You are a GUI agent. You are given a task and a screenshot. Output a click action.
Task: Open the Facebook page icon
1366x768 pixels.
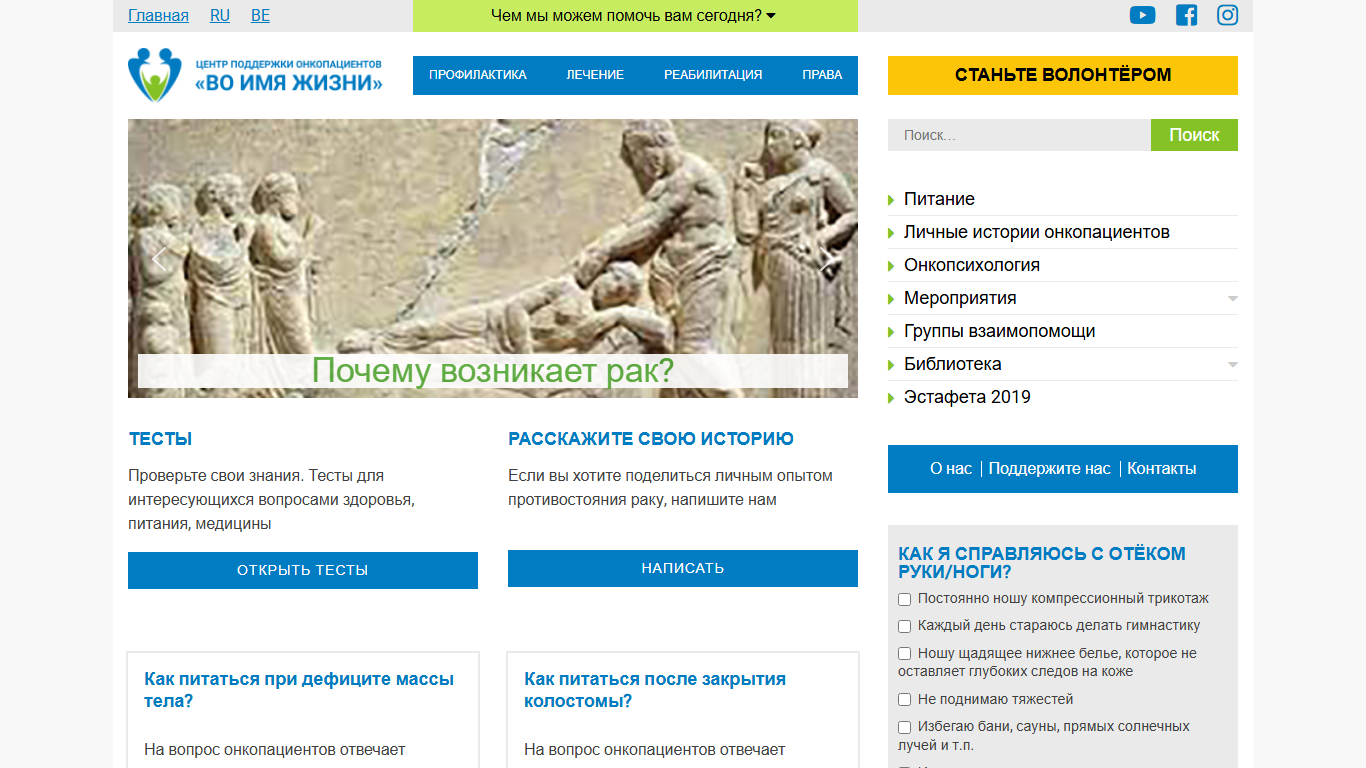pos(1186,15)
